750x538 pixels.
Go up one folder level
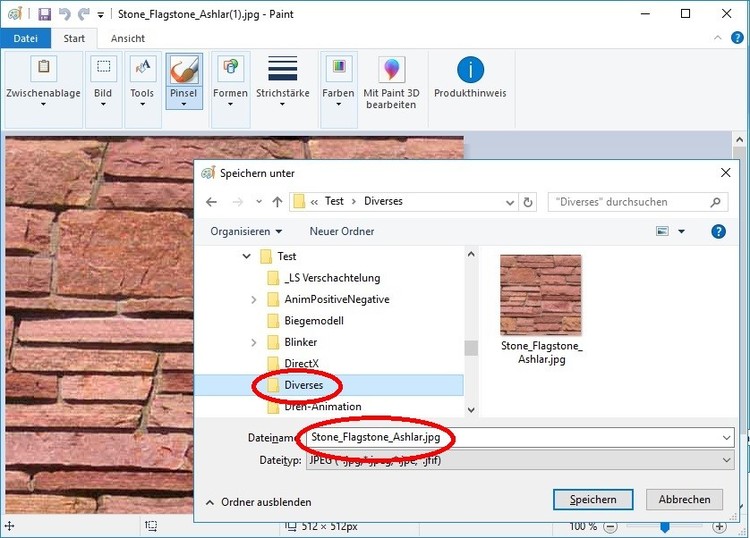277,202
